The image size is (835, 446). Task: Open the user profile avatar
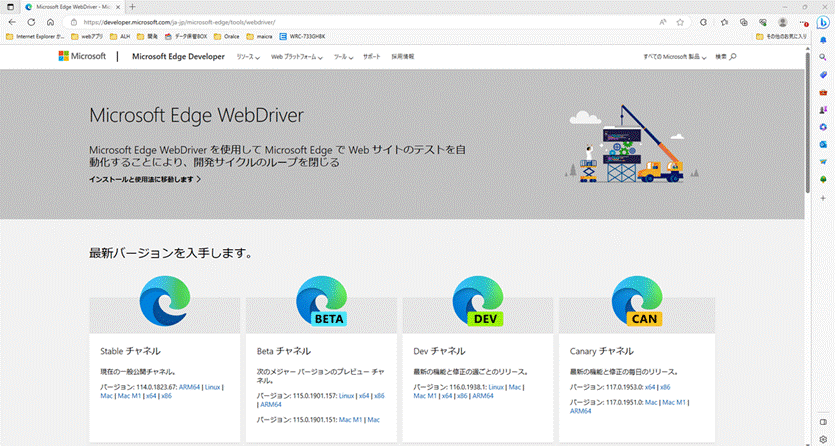pos(783,22)
